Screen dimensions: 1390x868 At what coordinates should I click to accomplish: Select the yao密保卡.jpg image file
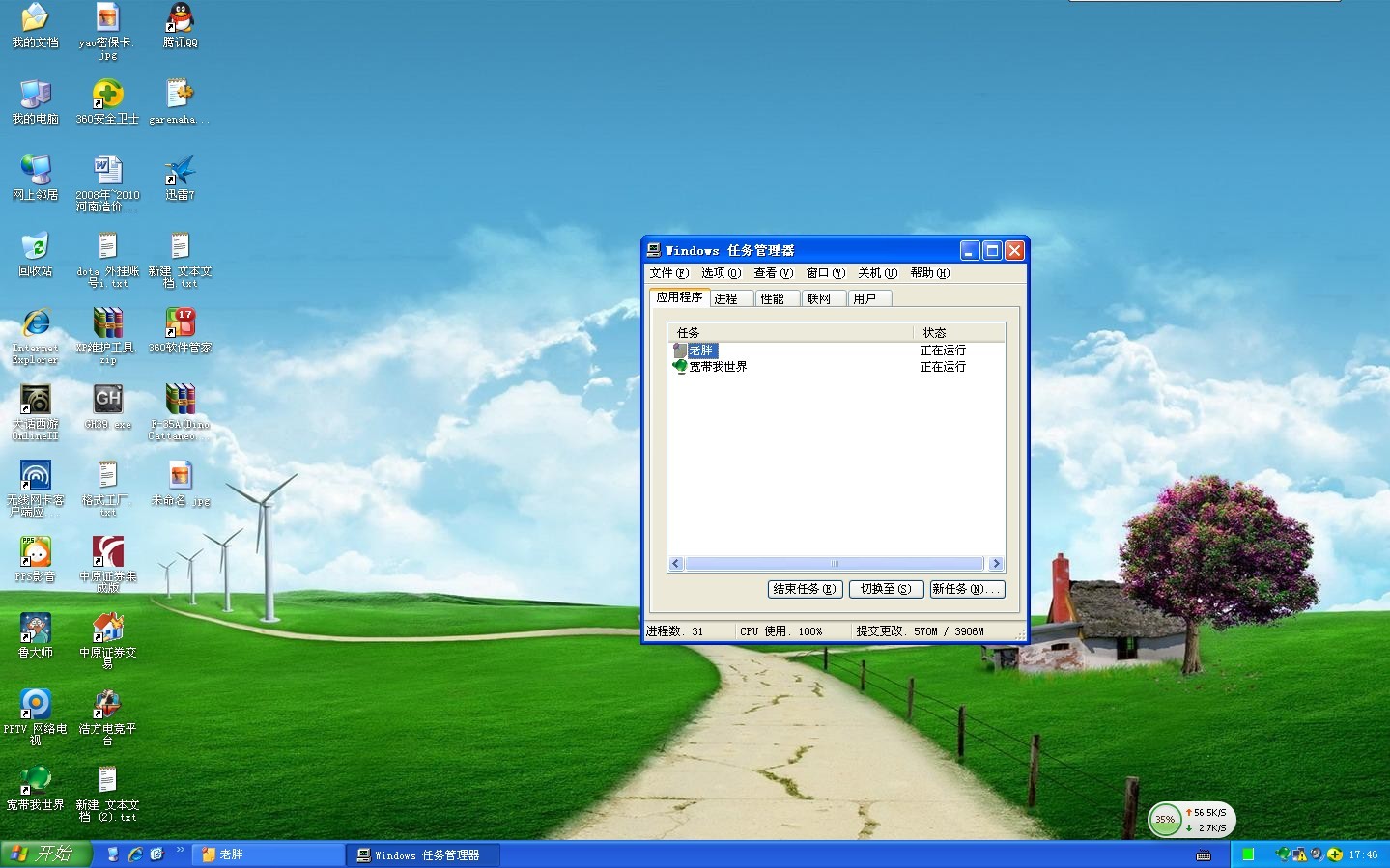click(x=107, y=31)
